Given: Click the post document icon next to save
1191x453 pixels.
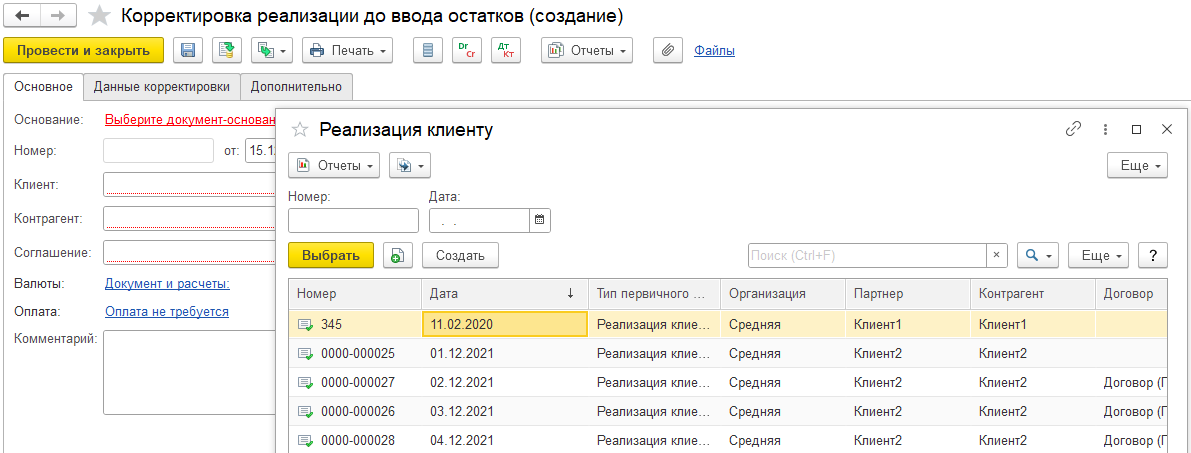Looking at the screenshot, I should (227, 50).
